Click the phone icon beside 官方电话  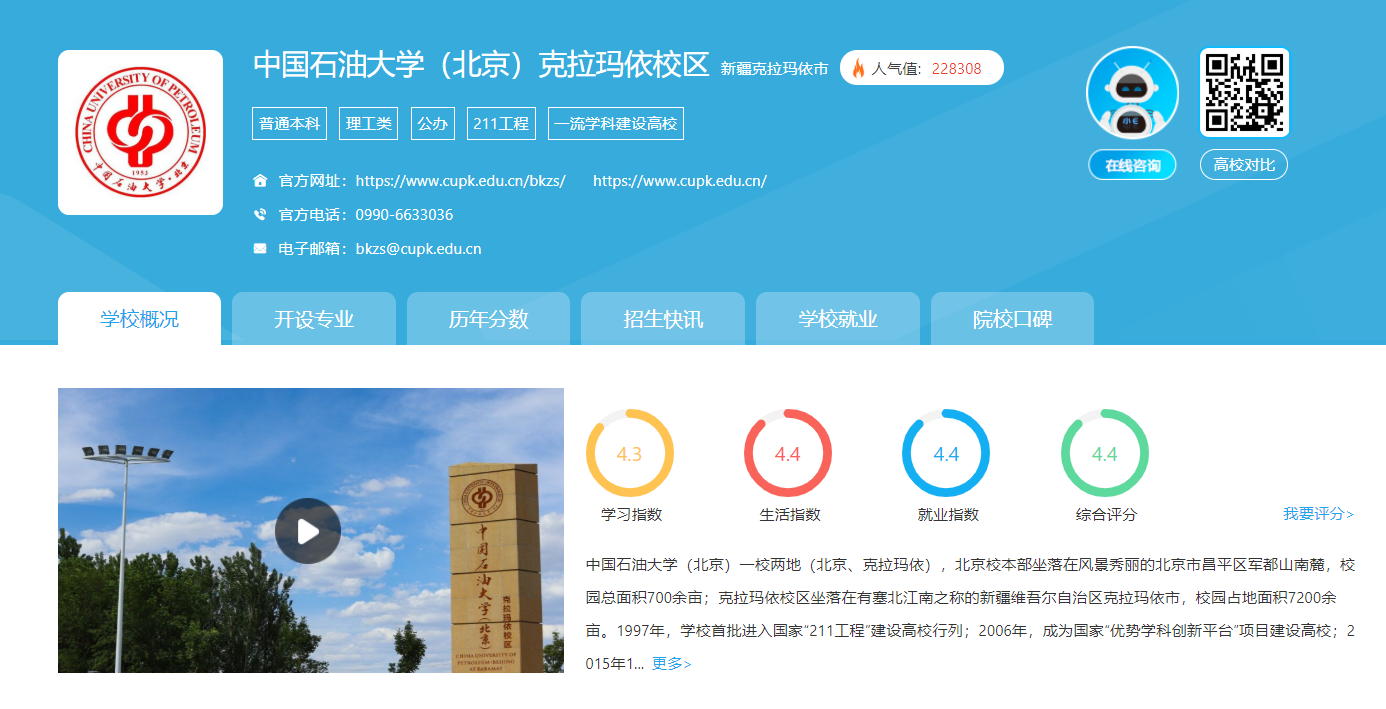260,215
